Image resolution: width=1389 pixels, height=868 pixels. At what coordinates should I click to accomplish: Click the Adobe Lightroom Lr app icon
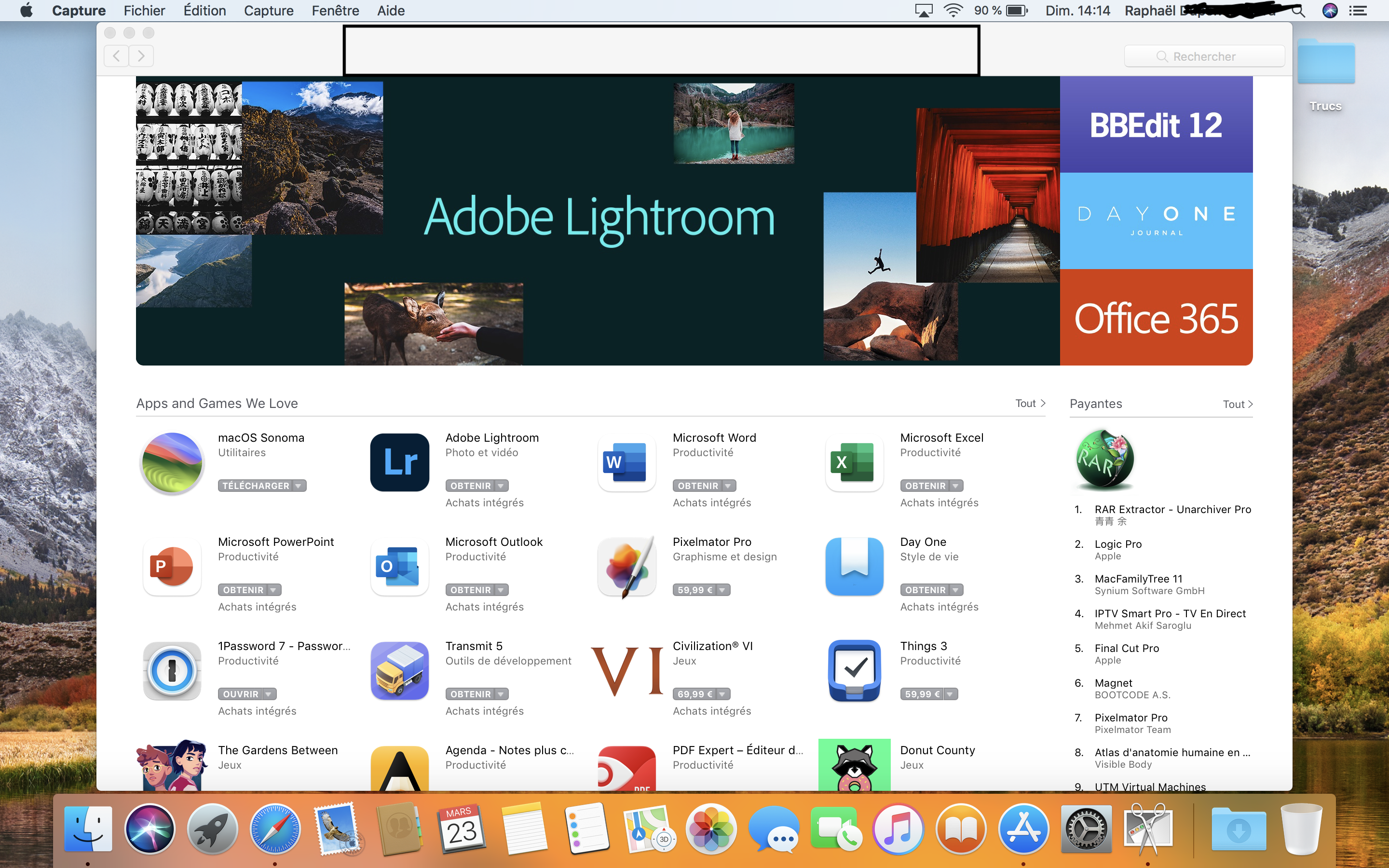click(x=399, y=462)
